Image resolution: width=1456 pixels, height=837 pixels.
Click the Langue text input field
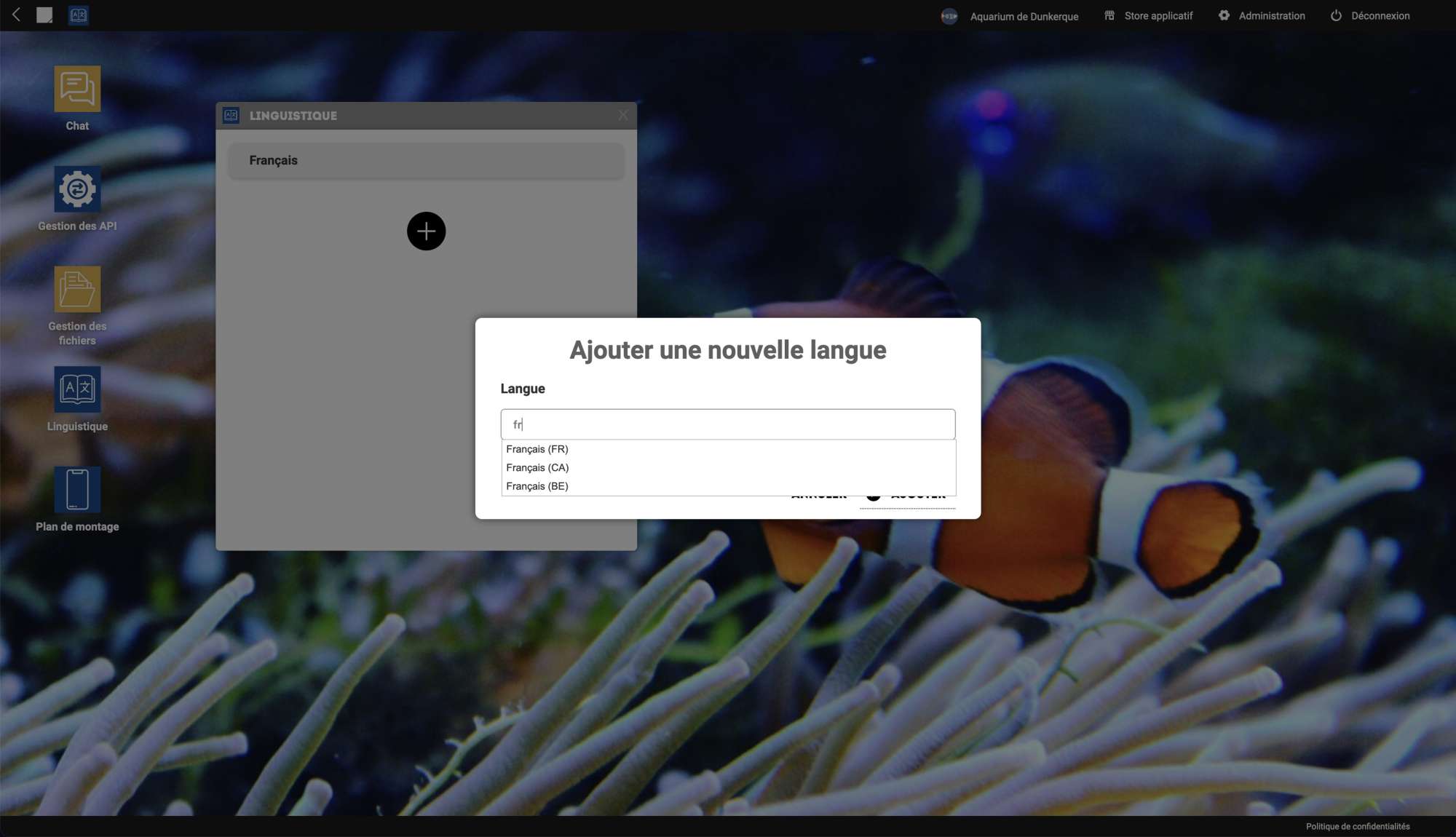point(728,424)
